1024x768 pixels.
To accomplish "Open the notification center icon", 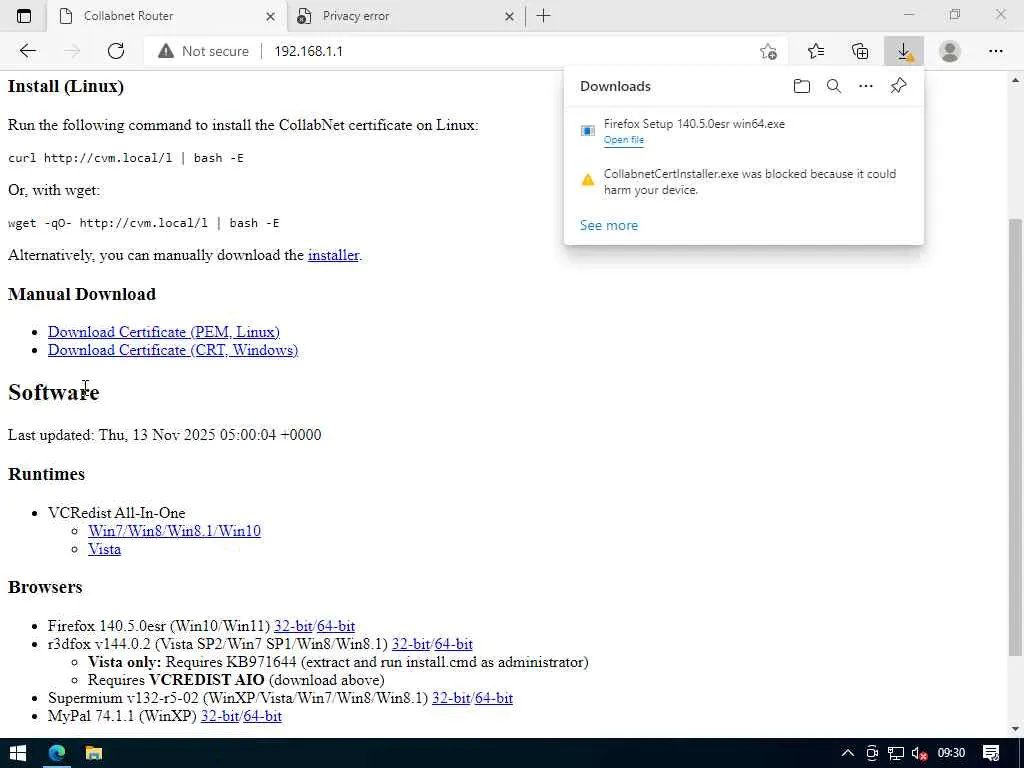I will (x=991, y=753).
